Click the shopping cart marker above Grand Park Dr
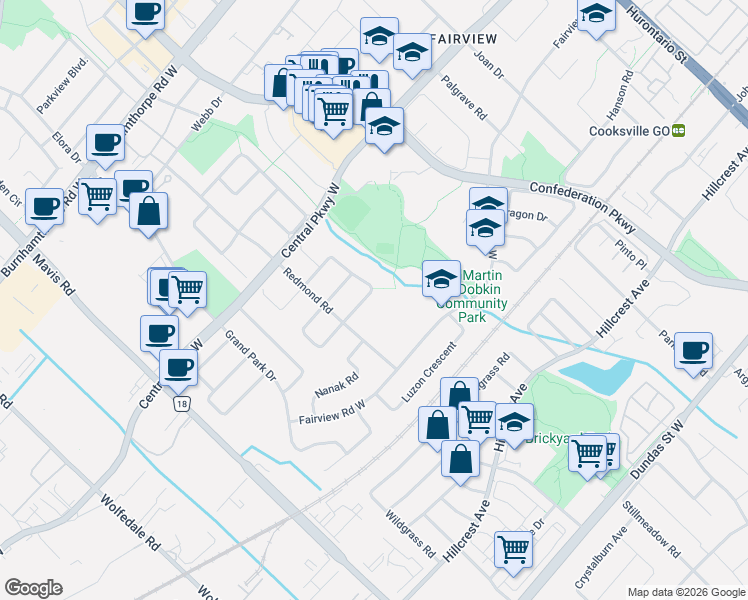748x600 pixels. pyautogui.click(x=187, y=292)
